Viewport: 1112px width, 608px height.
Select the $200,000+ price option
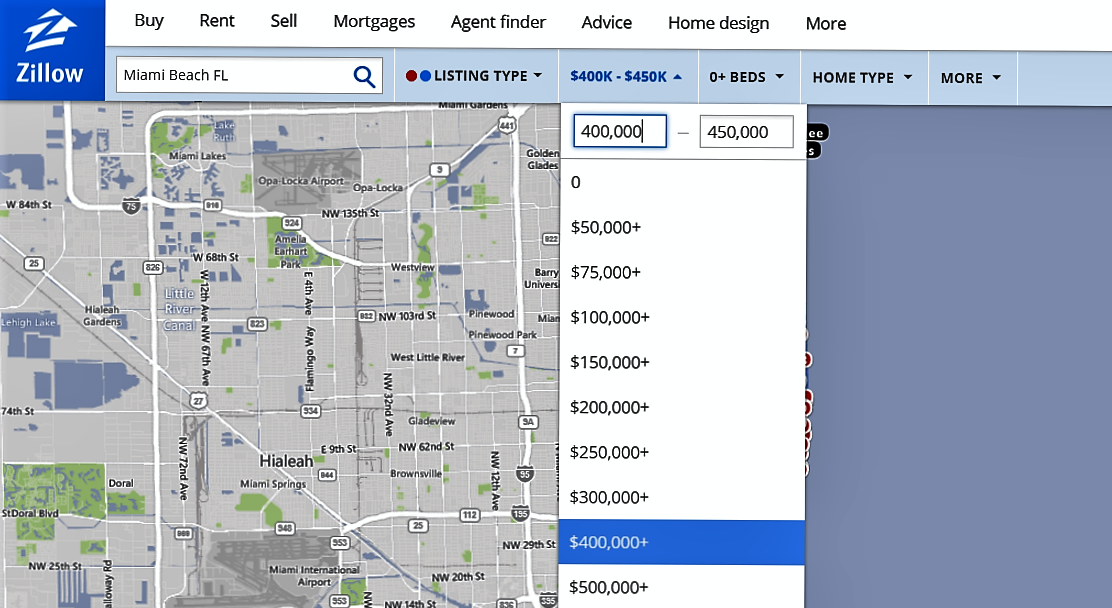tap(682, 407)
